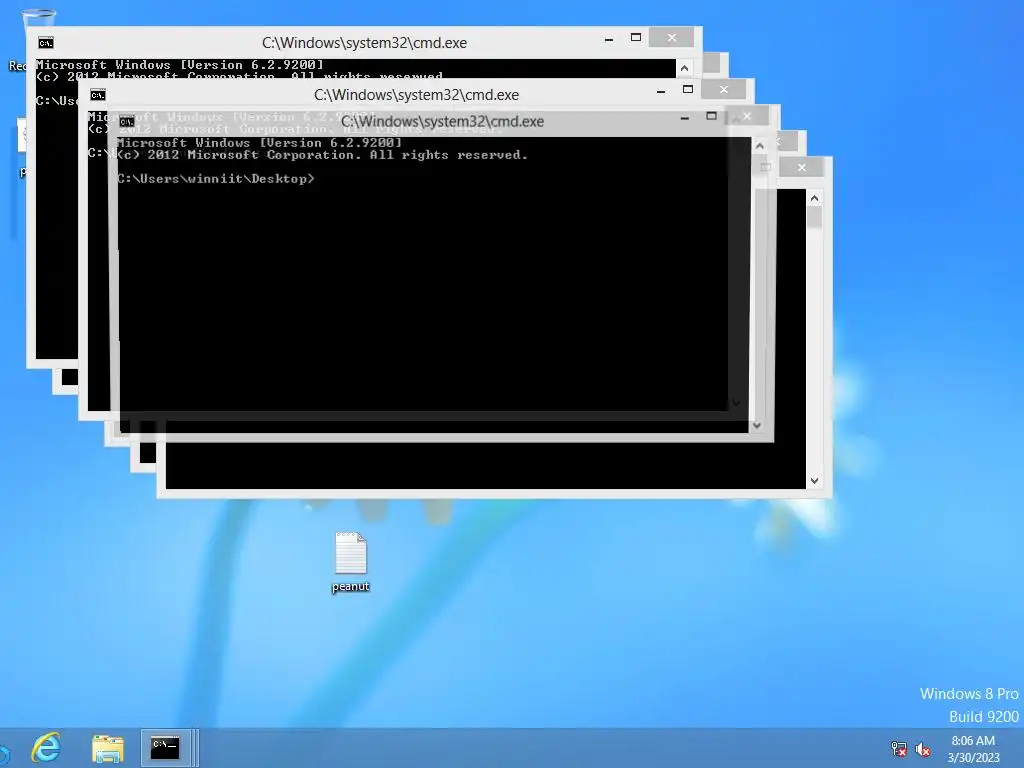Open the system menu icon of the rearmost cmd window
The height and width of the screenshot is (768, 1024).
tap(46, 43)
